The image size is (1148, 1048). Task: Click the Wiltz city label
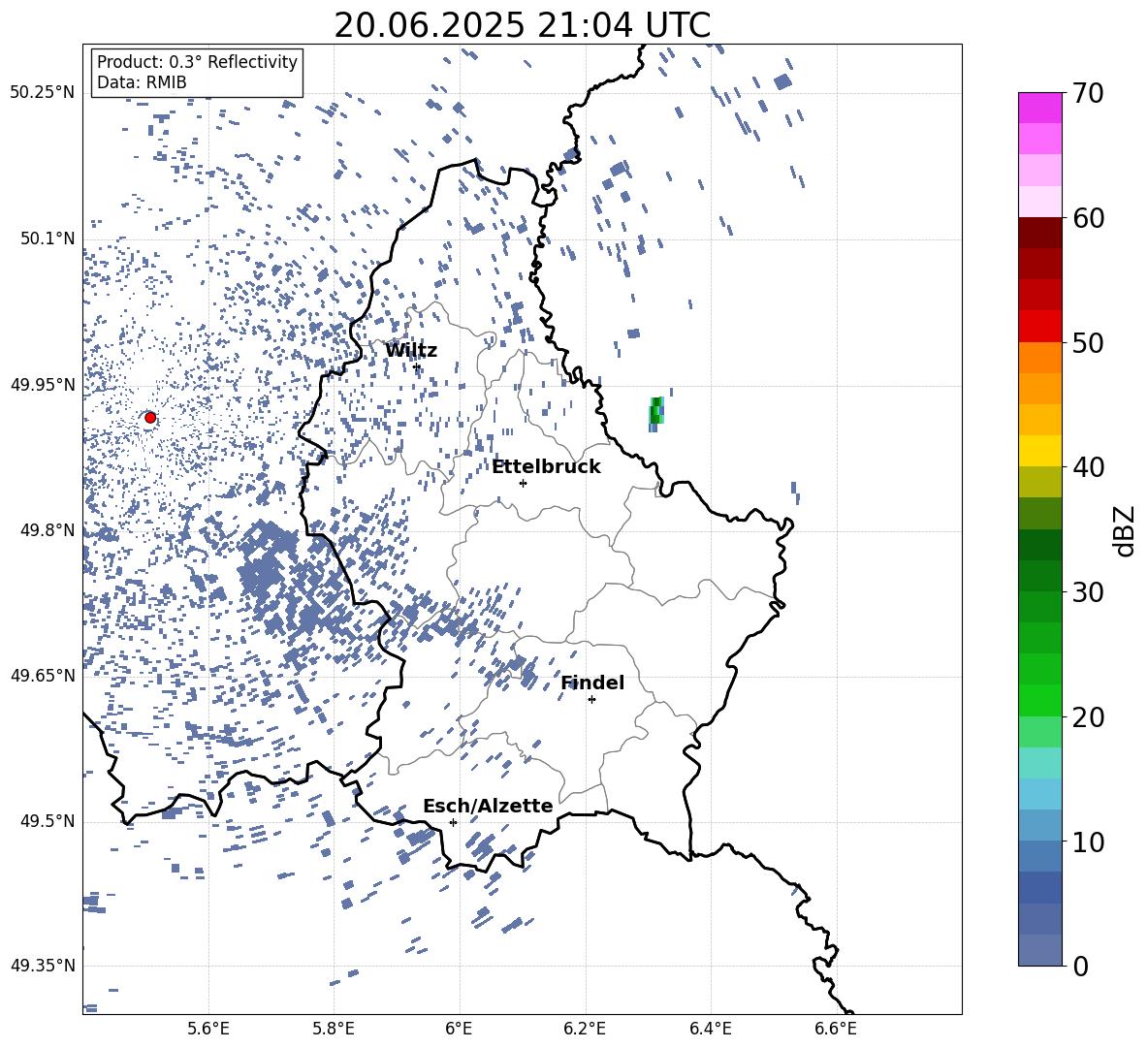pos(411,351)
